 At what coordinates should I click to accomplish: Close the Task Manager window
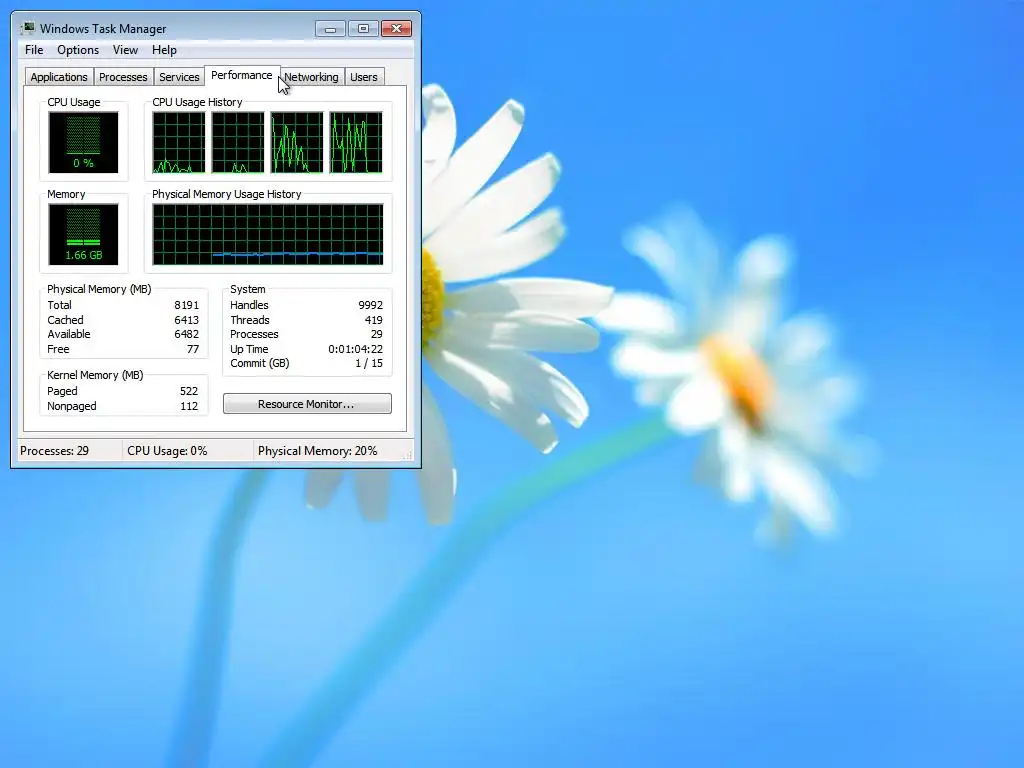(396, 29)
